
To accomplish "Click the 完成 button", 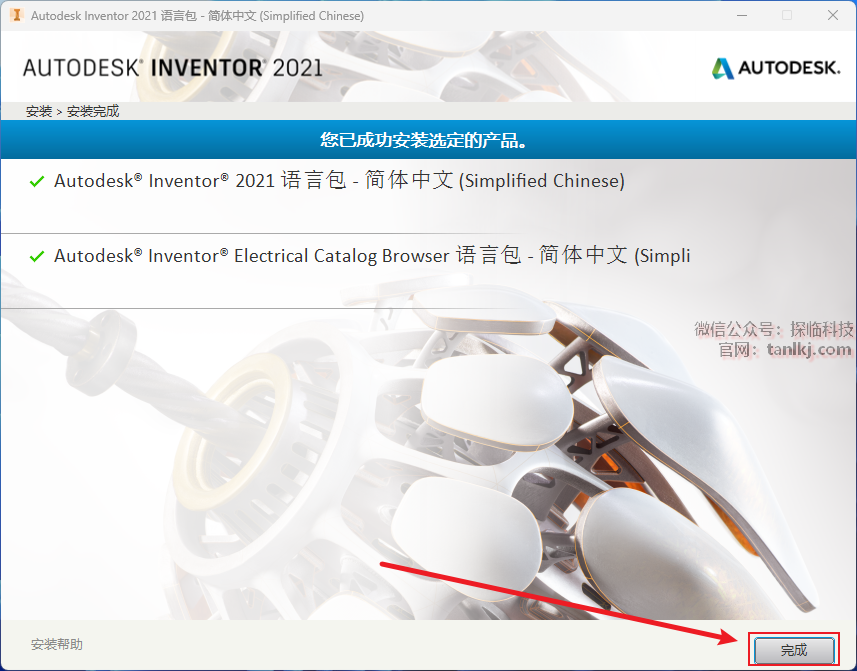I will point(794,650).
